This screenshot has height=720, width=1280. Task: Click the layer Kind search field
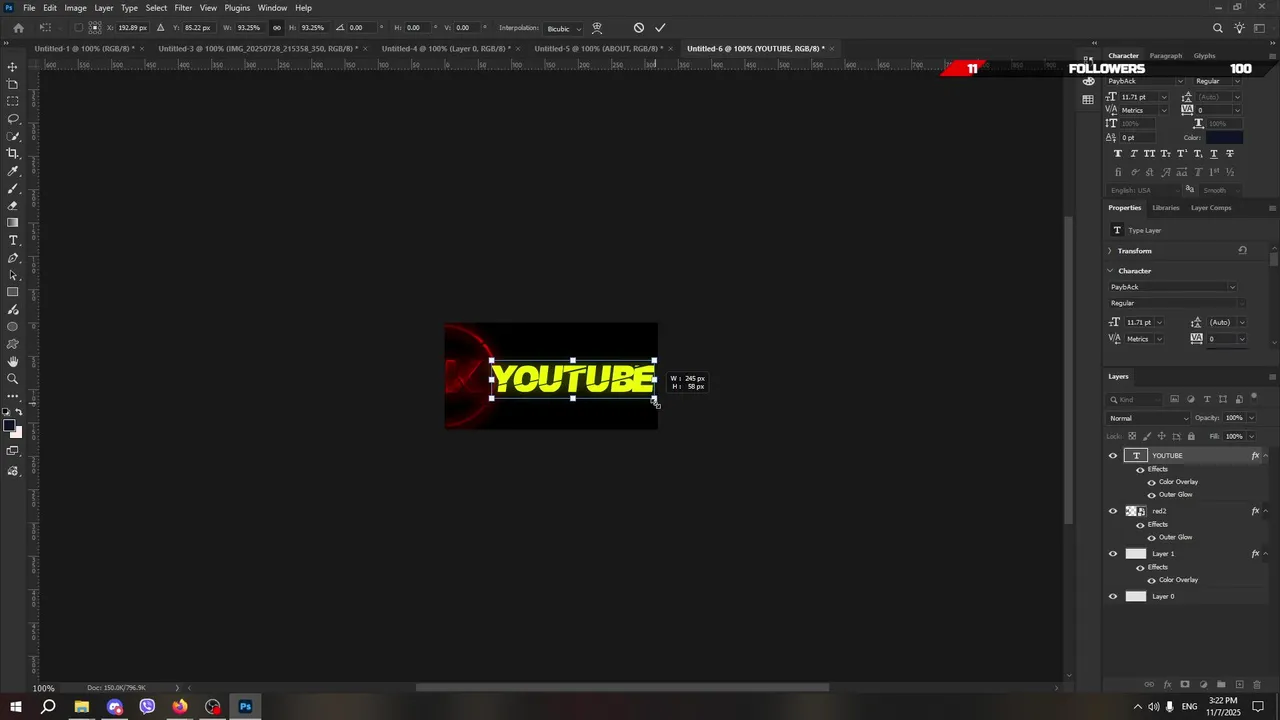tap(1136, 399)
